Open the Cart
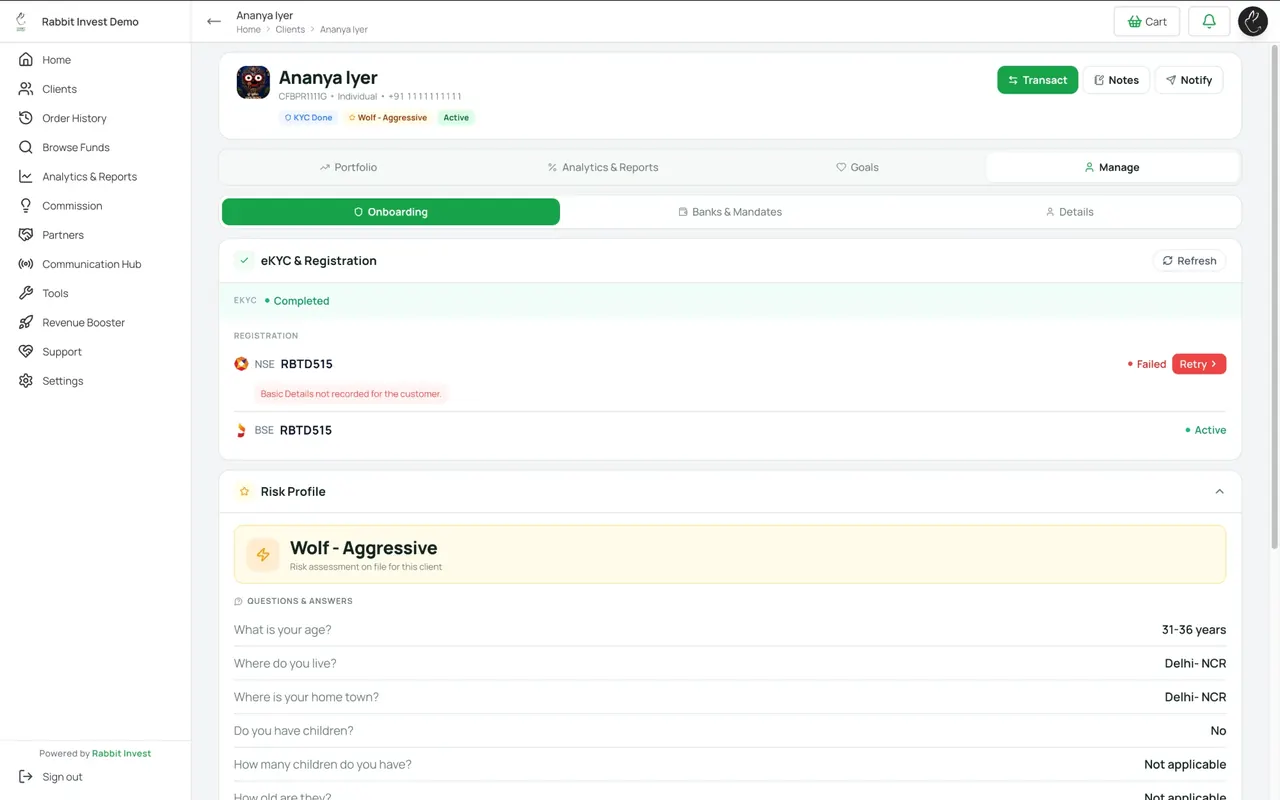Screen dimensions: 1280x800 pos(1146,21)
